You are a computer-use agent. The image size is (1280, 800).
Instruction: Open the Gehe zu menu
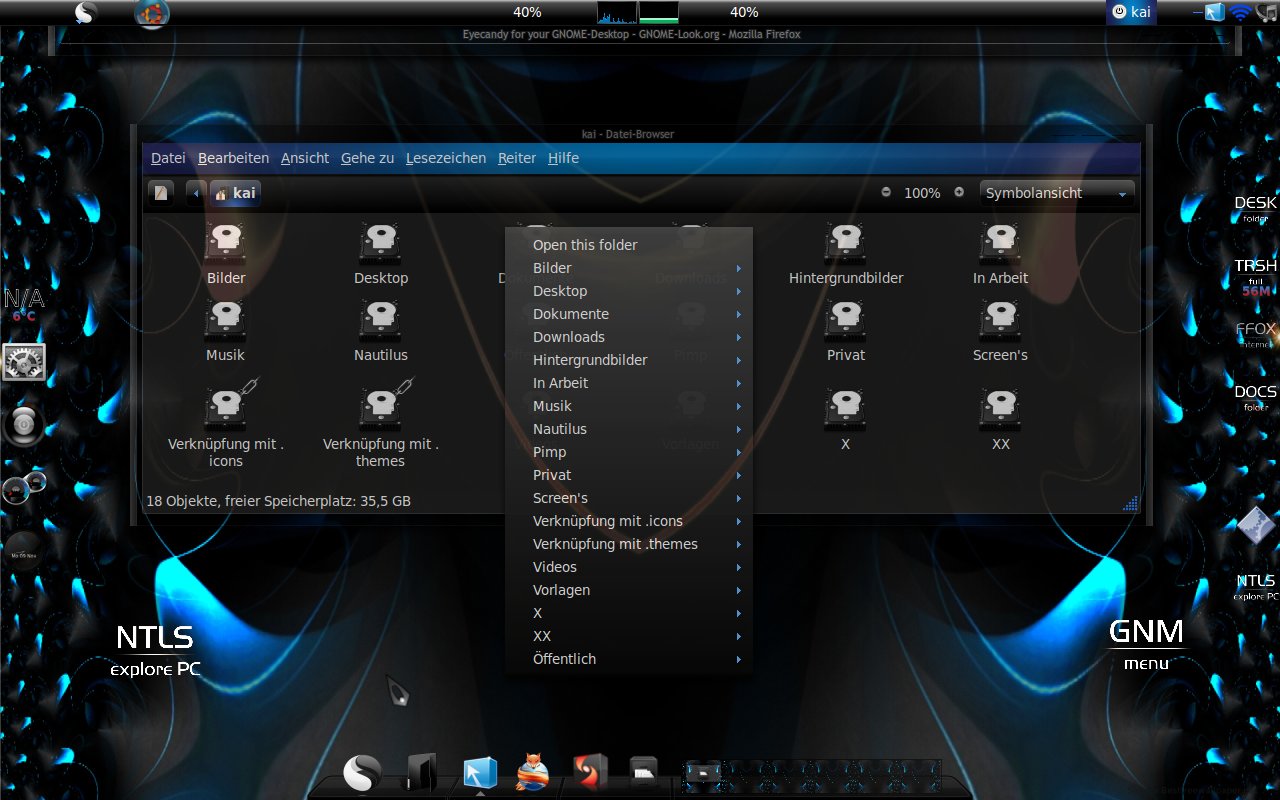367,158
